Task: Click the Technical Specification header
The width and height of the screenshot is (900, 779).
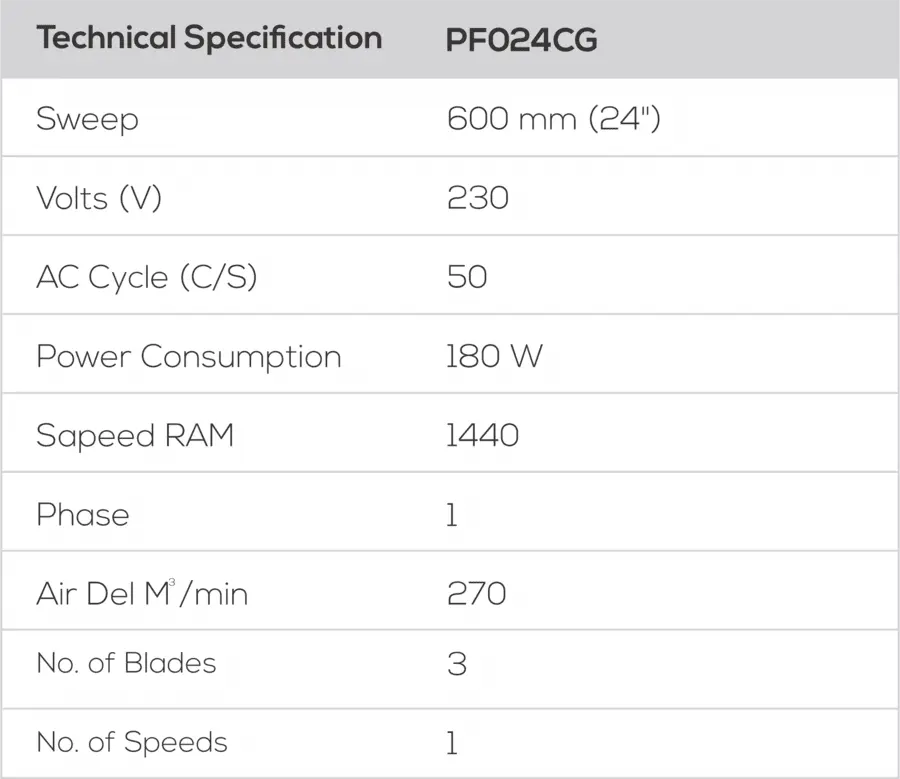Action: pos(210,38)
